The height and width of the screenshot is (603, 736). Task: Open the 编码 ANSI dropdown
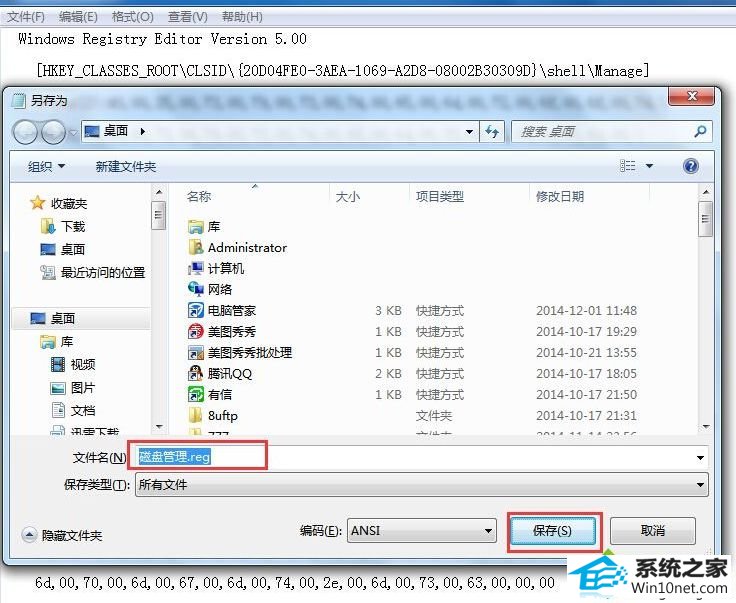pos(422,531)
